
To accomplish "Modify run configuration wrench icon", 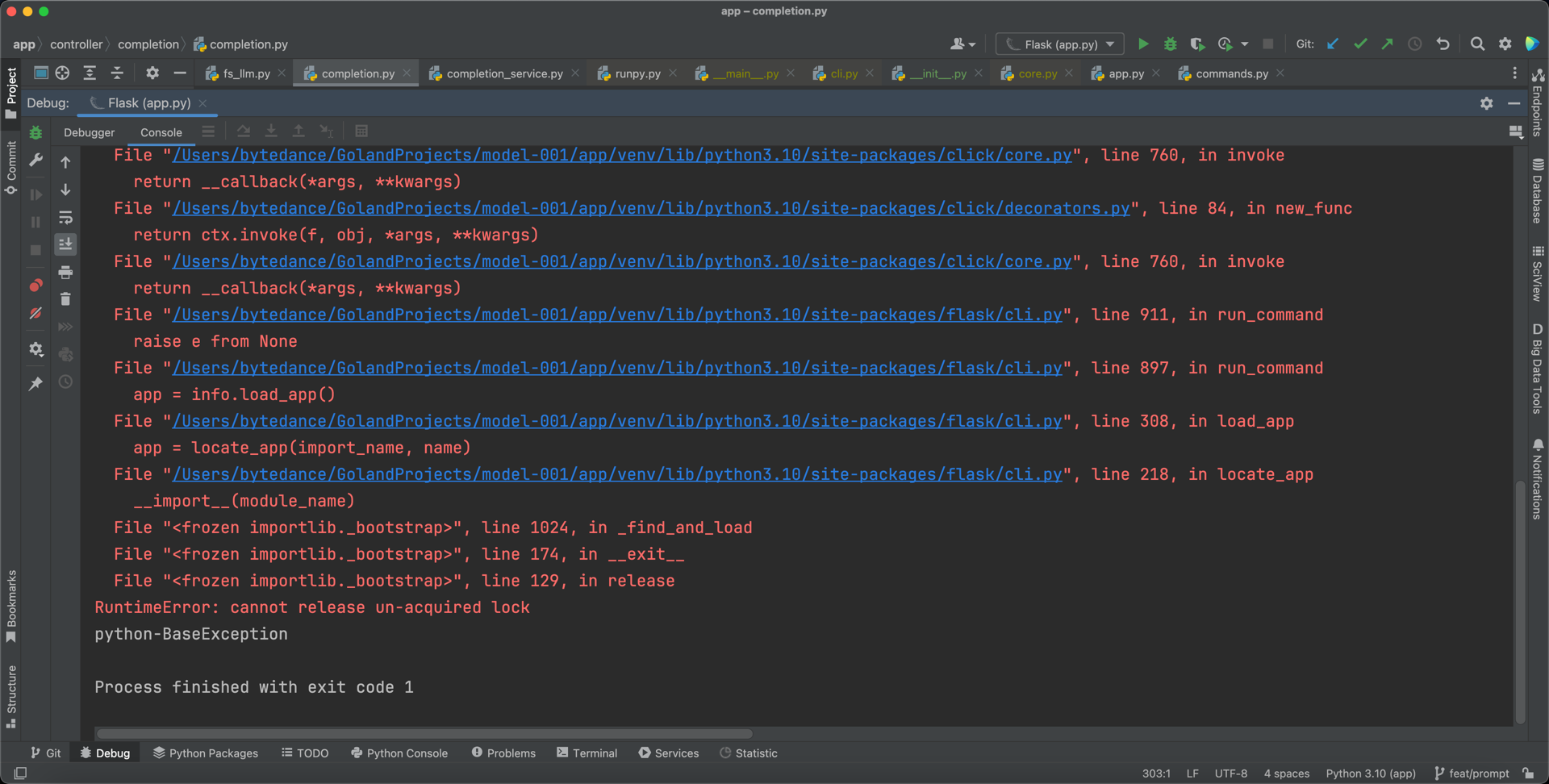I will point(35,161).
